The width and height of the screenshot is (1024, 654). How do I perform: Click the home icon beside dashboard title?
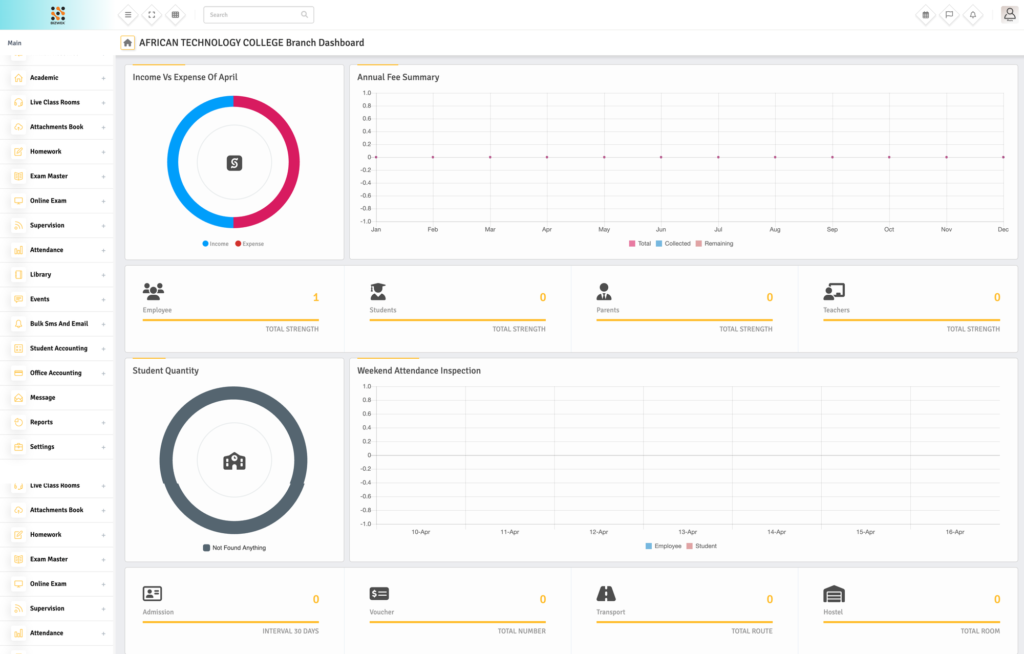click(127, 43)
